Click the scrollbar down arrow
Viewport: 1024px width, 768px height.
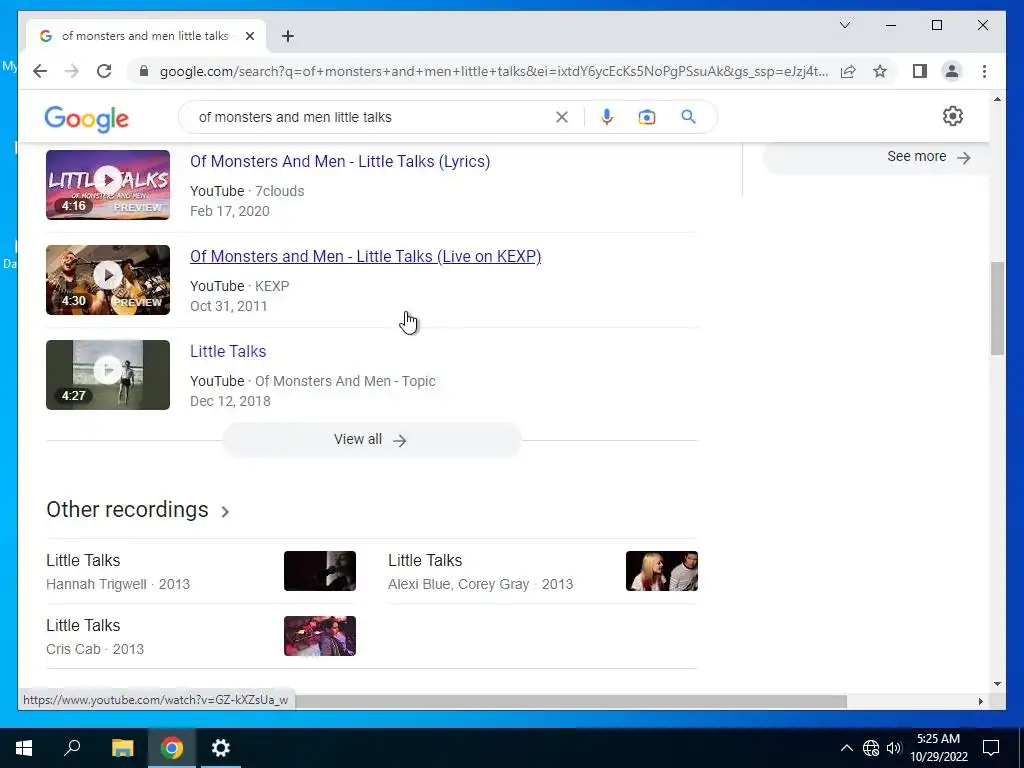pyautogui.click(x=997, y=684)
